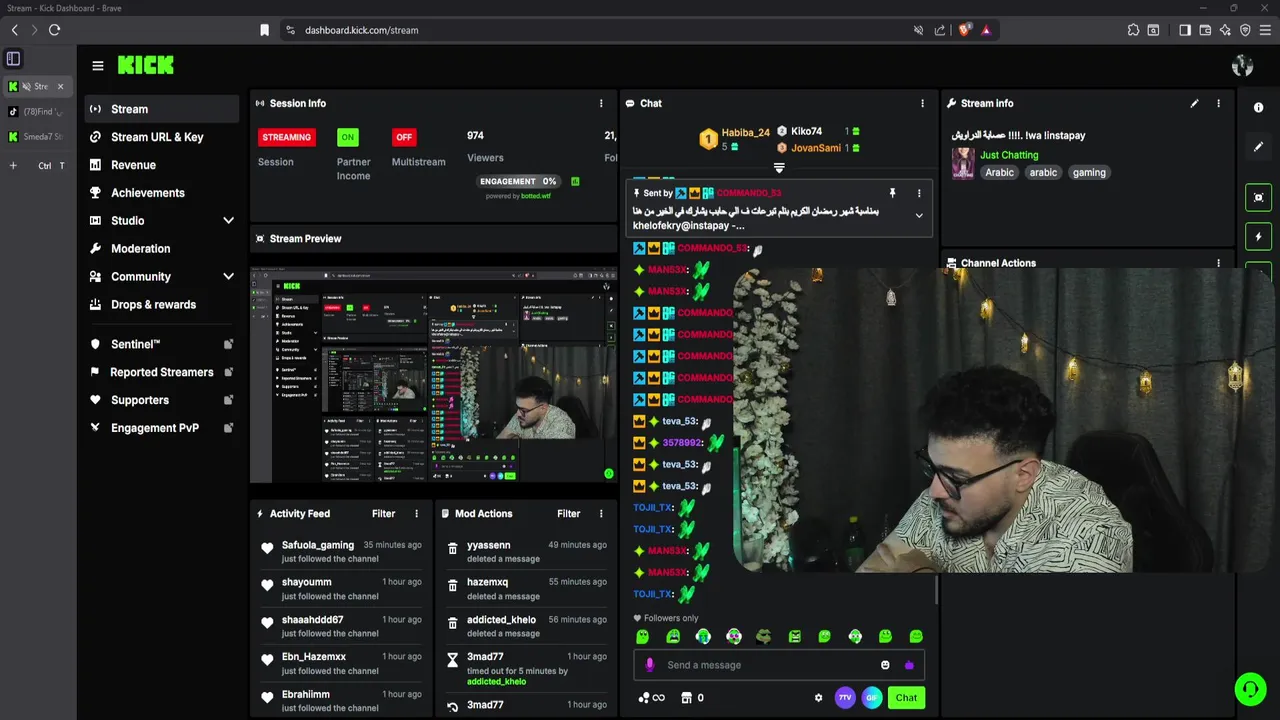Open a new tab with plus button
1280x720 pixels.
(x=13, y=165)
